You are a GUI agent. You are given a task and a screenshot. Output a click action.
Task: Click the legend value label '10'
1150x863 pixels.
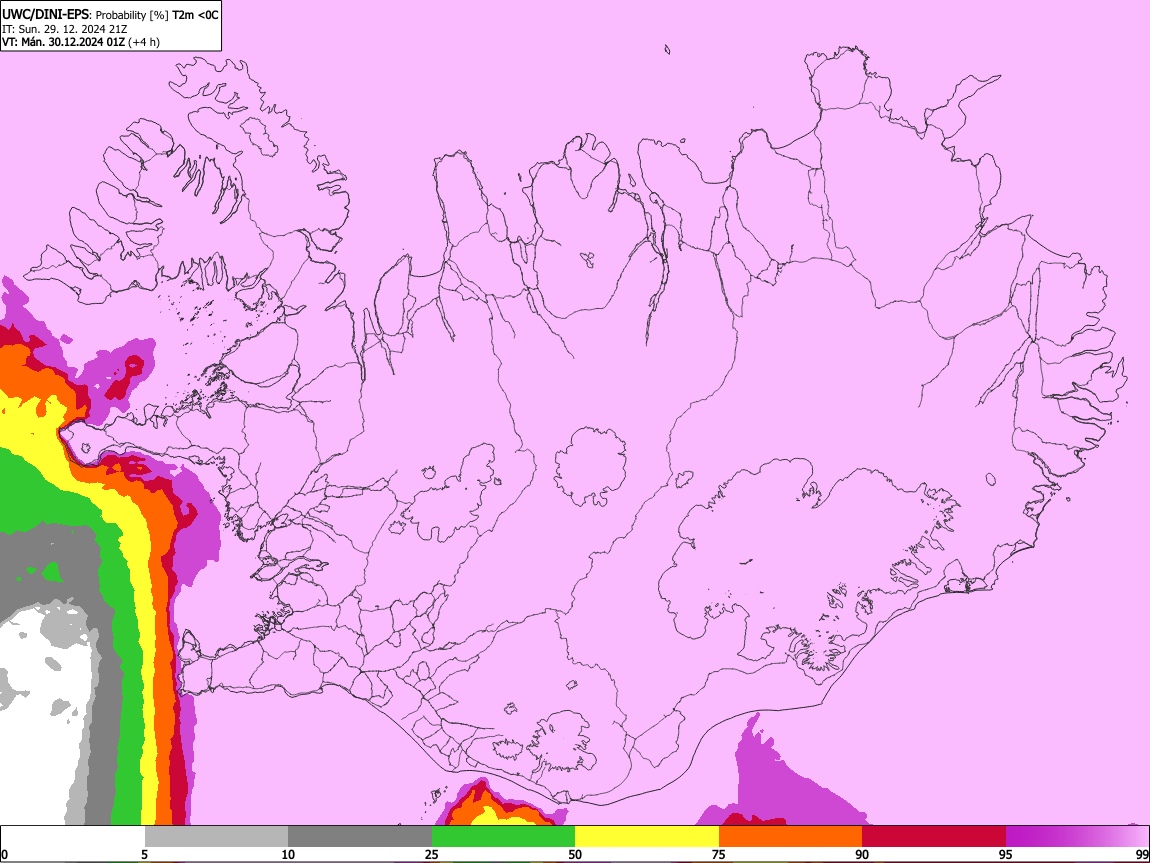[288, 855]
